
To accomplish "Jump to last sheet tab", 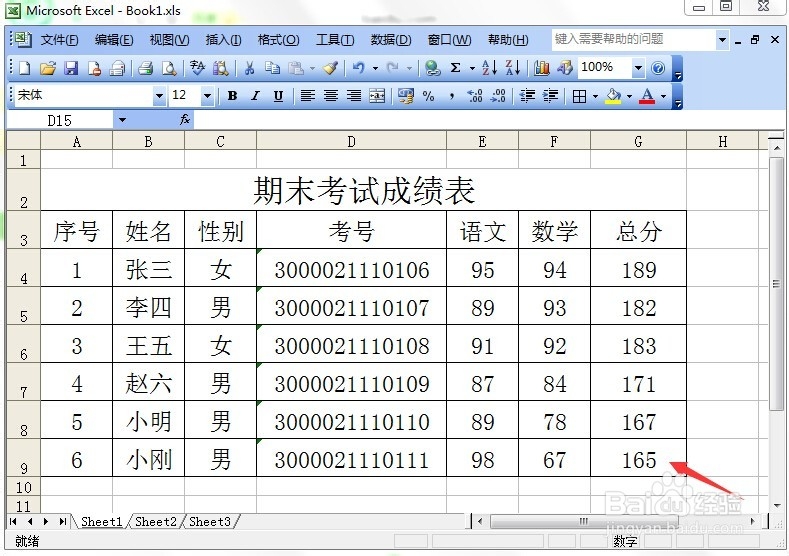I will (x=62, y=521).
